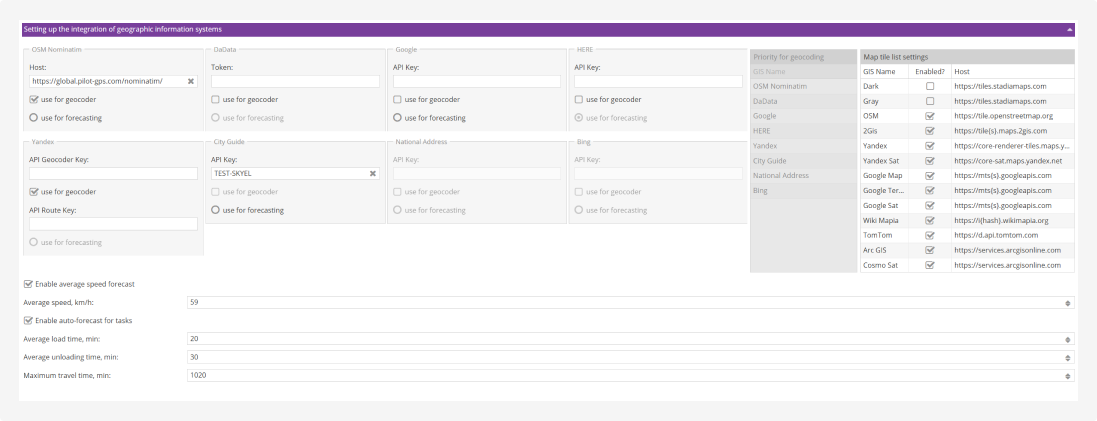The image size is (1097, 421).
Task: Adjust the Maximum travel time spinner
Action: point(1068,376)
